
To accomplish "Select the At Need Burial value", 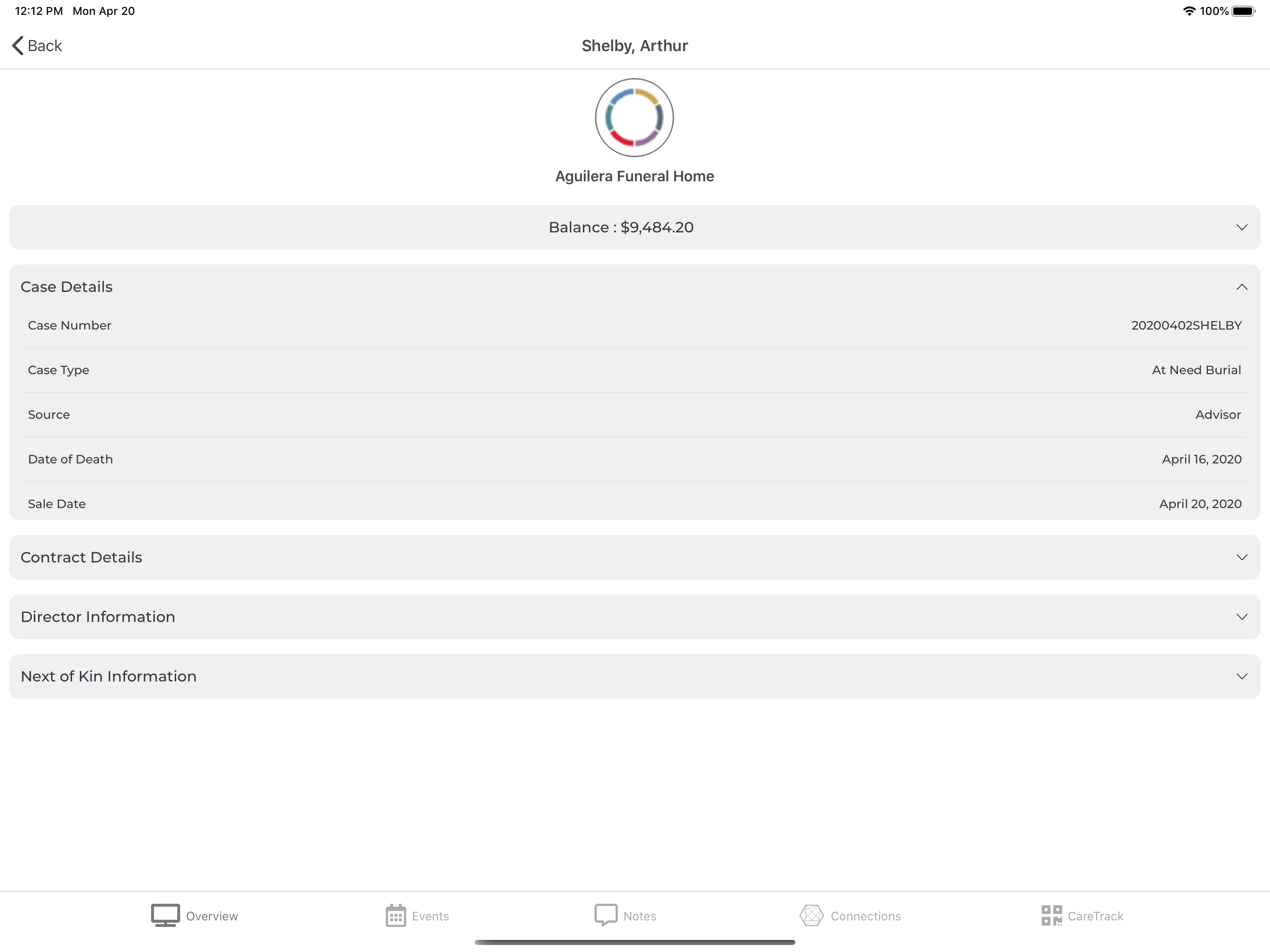I will pyautogui.click(x=1197, y=370).
